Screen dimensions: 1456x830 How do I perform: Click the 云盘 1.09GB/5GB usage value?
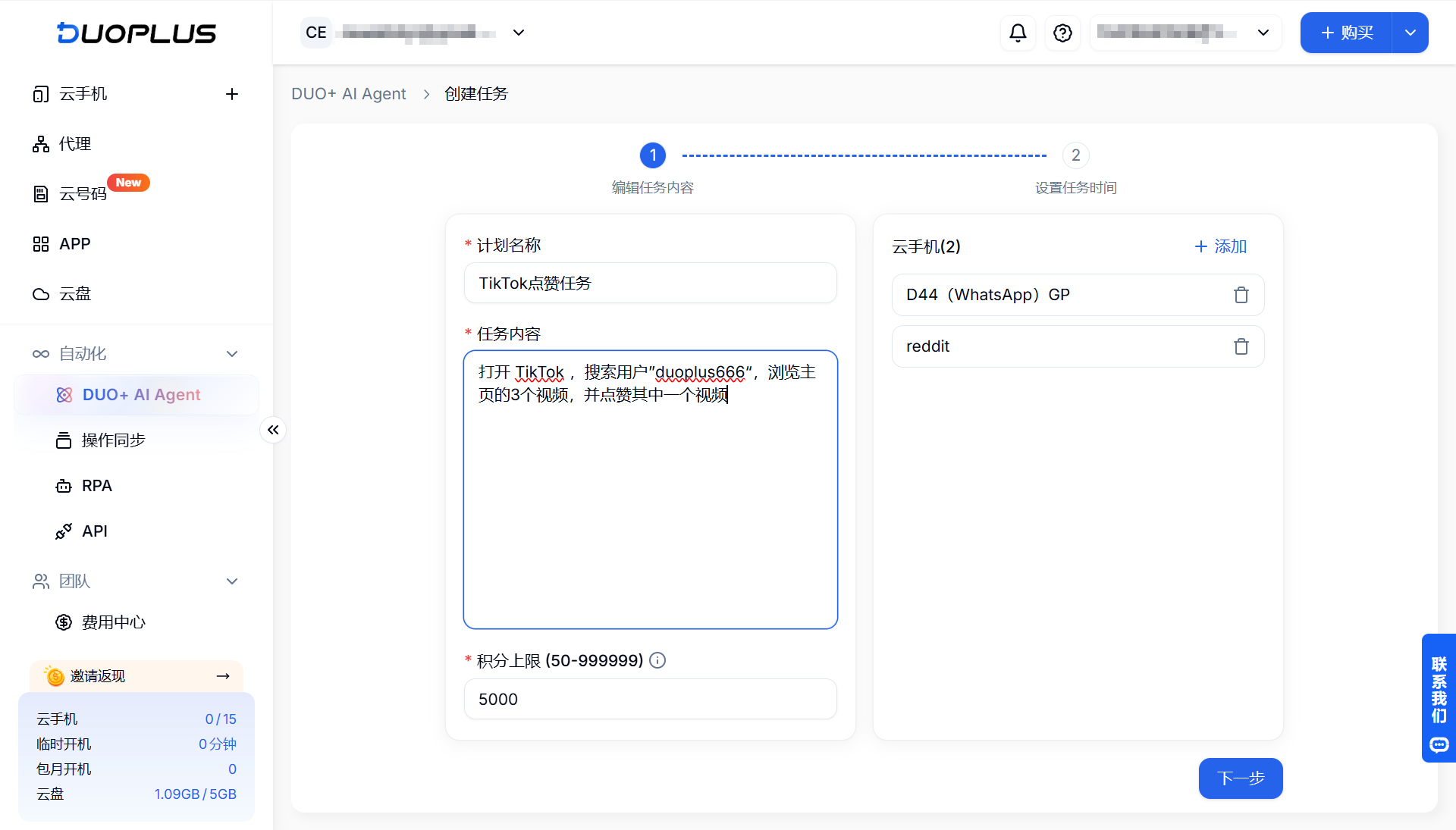pyautogui.click(x=196, y=794)
